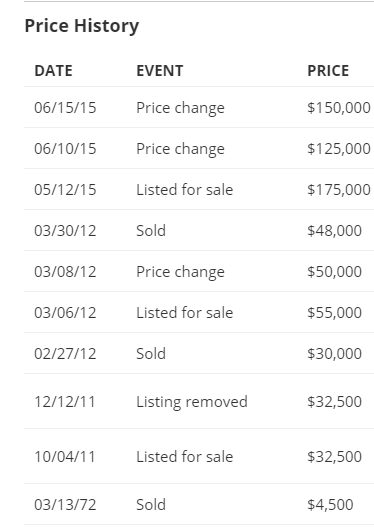Click the Price History heading
The height and width of the screenshot is (528, 374).
tap(82, 26)
